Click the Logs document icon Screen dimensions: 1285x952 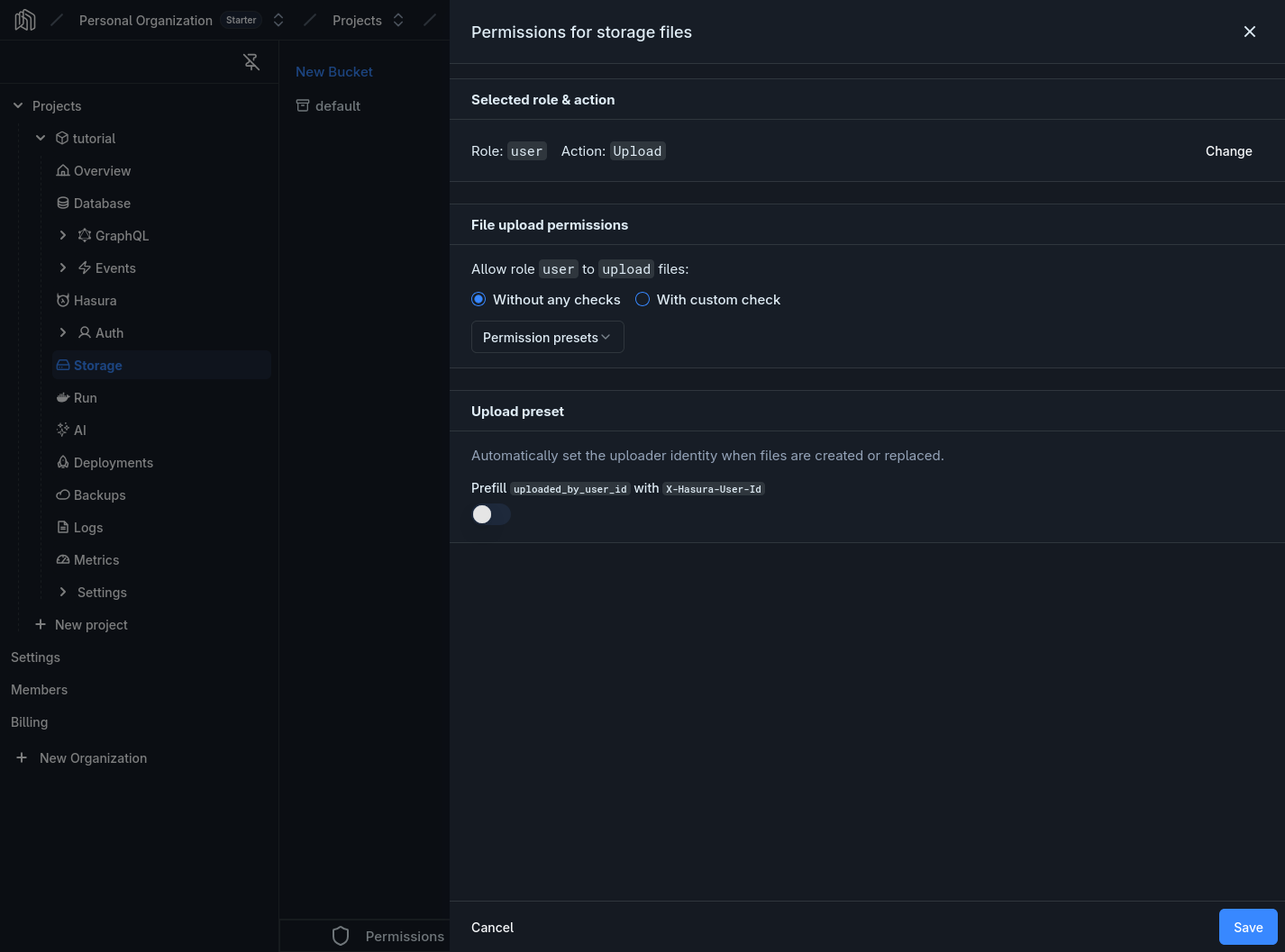tap(63, 527)
